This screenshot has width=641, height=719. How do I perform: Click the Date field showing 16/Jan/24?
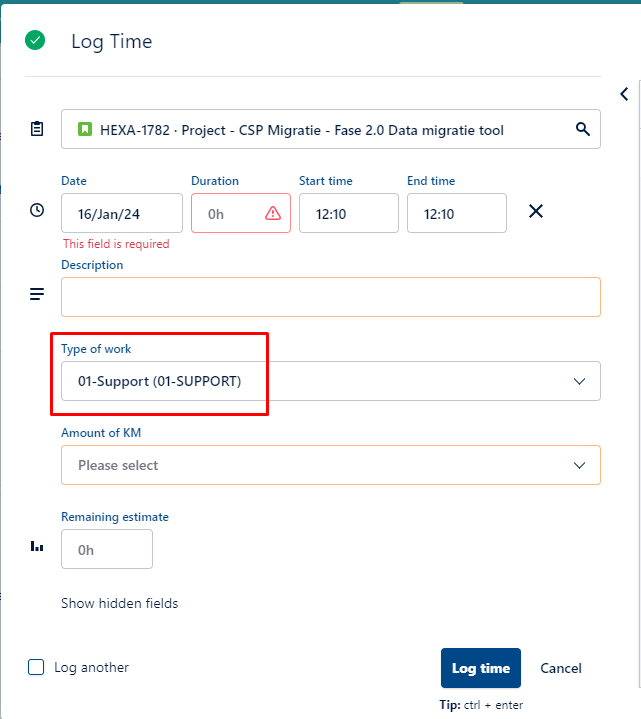pos(121,213)
